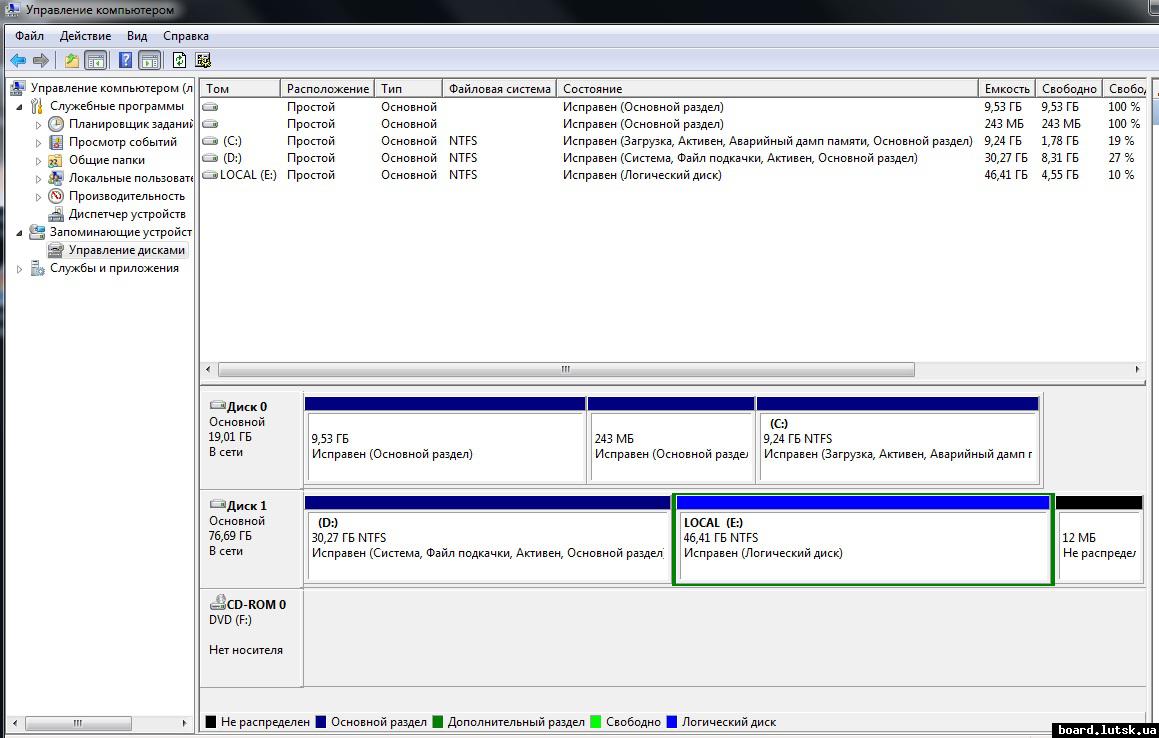The image size is (1159, 738).
Task: Toggle the show/hide console tree button
Action: point(96,60)
